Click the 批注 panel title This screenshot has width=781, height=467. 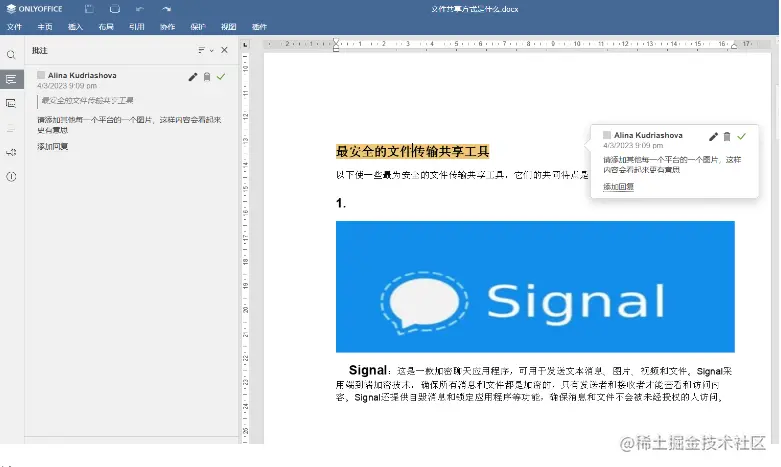[x=39, y=50]
